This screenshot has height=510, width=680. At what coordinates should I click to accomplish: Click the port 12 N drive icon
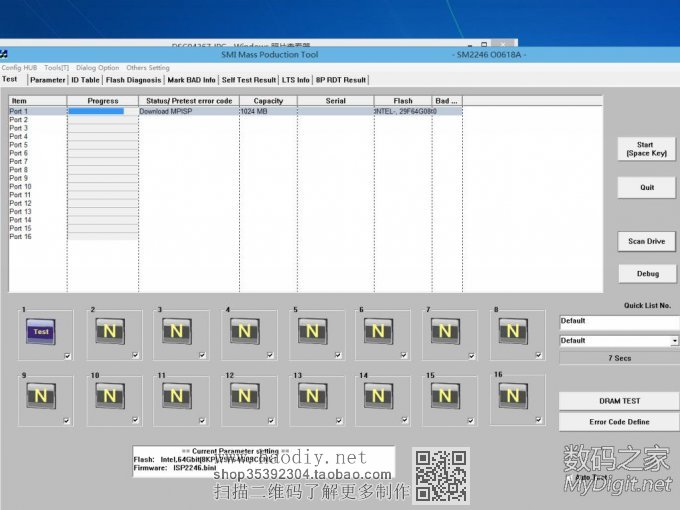245,397
